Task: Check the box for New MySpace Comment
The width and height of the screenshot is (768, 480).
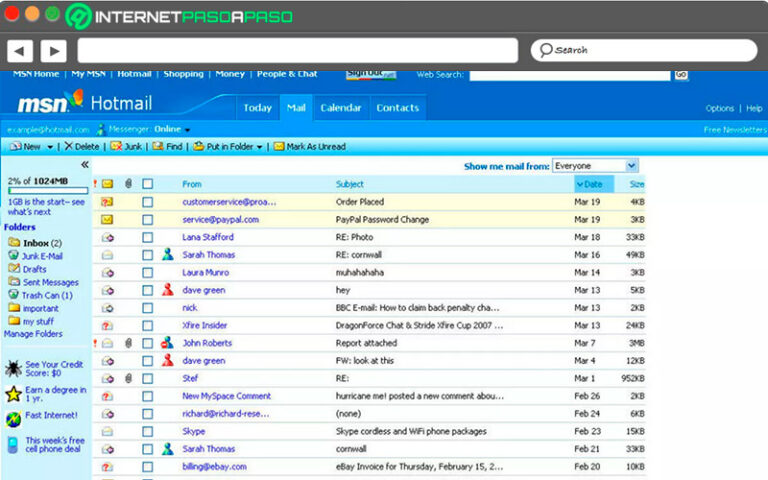Action: pos(147,396)
